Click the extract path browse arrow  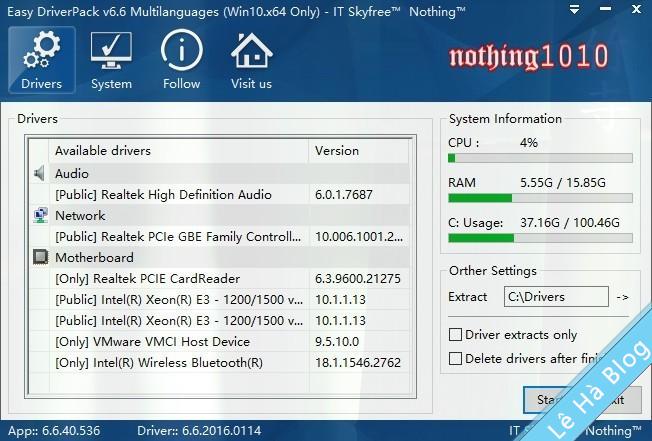click(622, 297)
